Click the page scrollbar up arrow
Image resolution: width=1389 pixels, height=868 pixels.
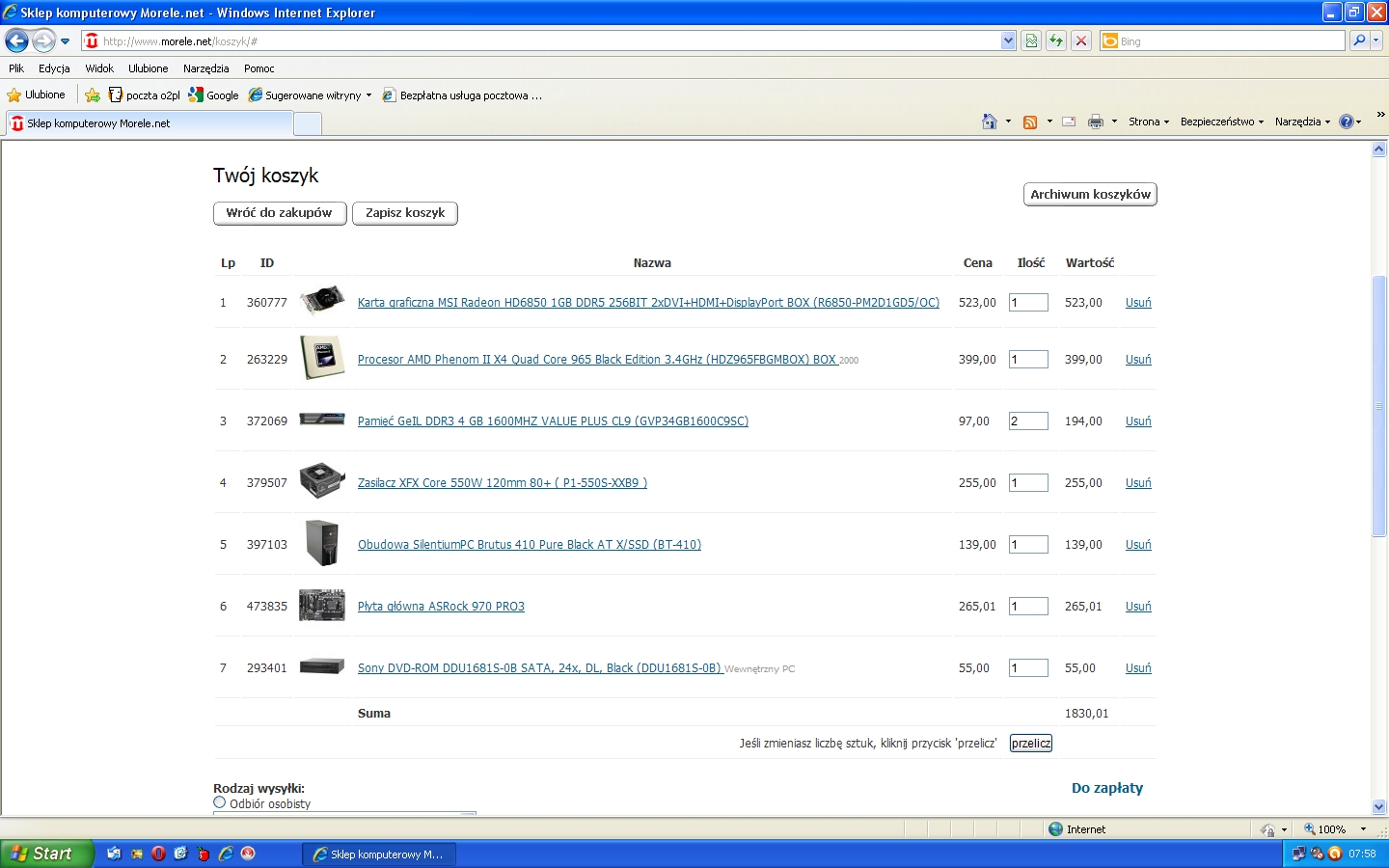point(1378,149)
